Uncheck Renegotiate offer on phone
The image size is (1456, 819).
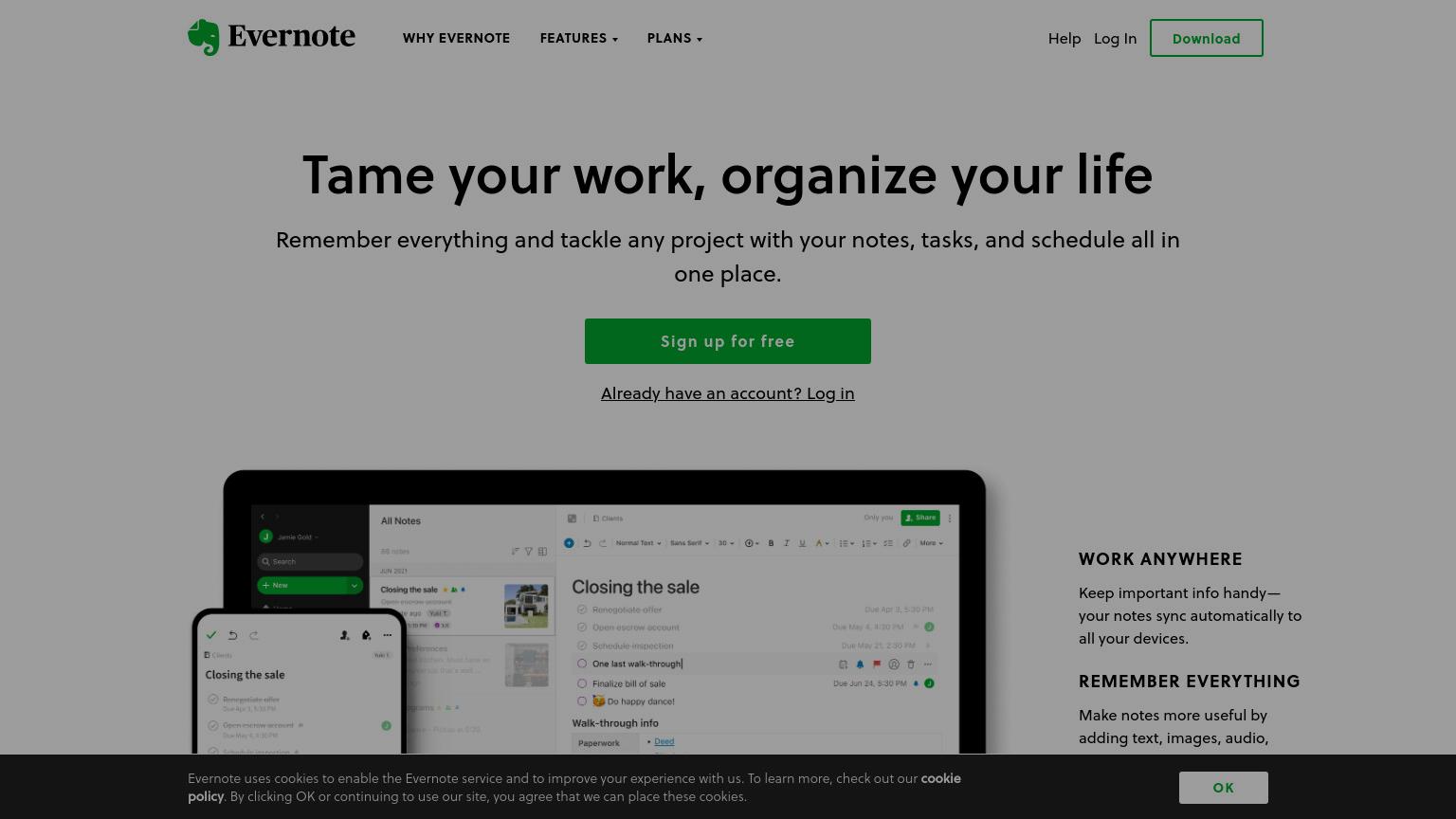click(x=213, y=700)
